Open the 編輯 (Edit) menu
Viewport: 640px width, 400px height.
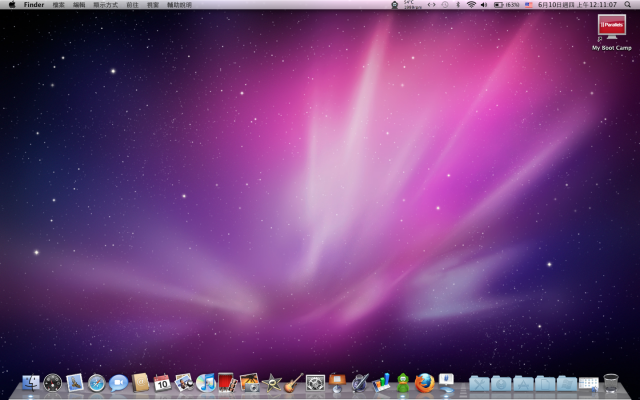click(x=79, y=5)
